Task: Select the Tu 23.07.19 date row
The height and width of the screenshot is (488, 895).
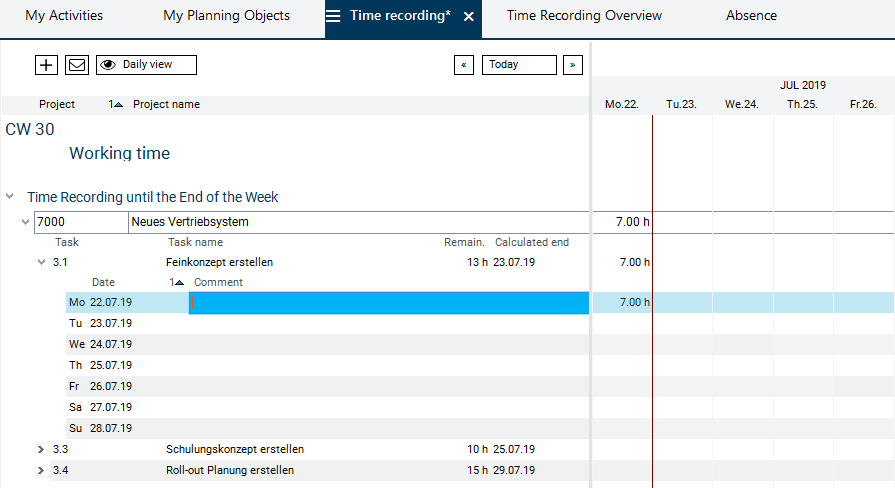Action: click(x=110, y=324)
